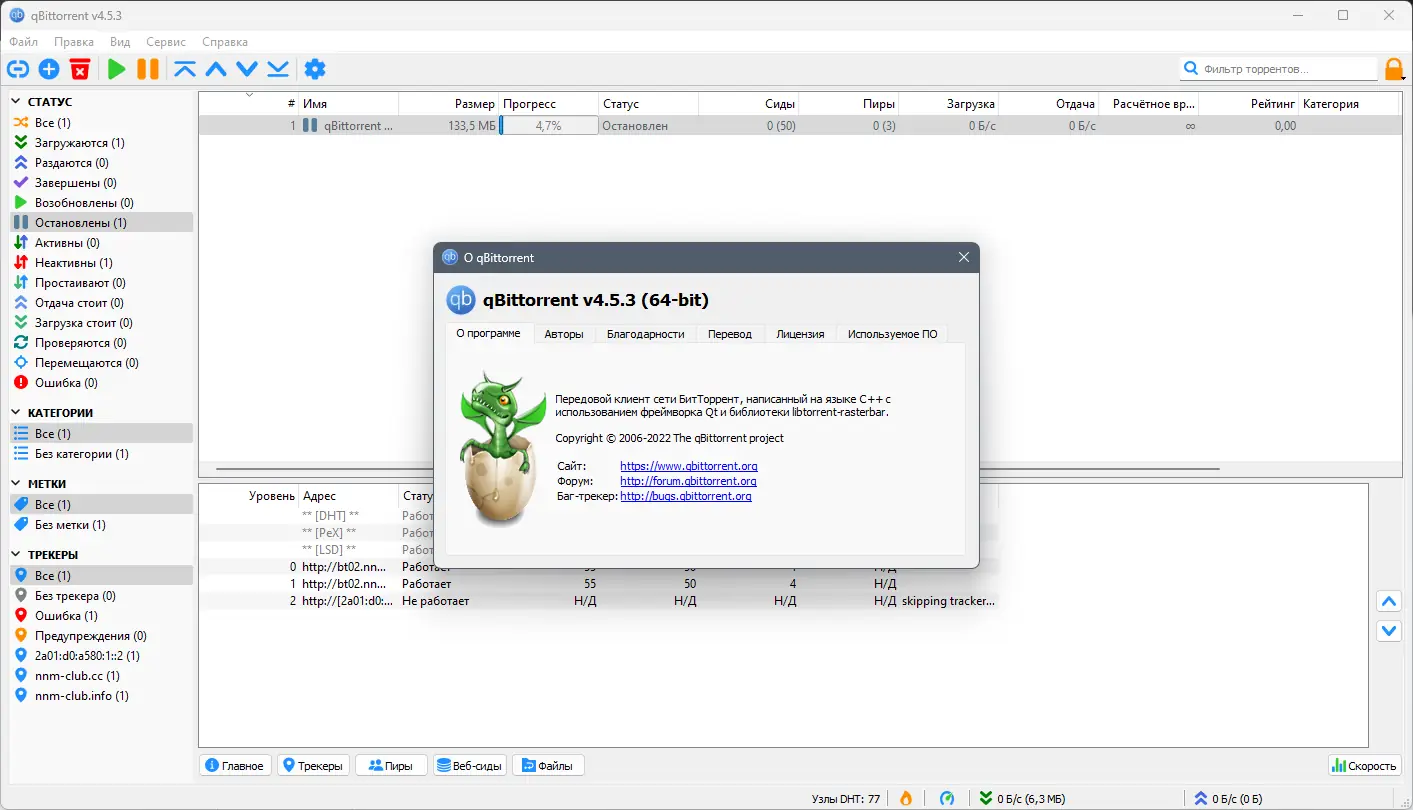The image size is (1413, 810).
Task: Click the tracker move down arrow button
Action: pos(1388,631)
